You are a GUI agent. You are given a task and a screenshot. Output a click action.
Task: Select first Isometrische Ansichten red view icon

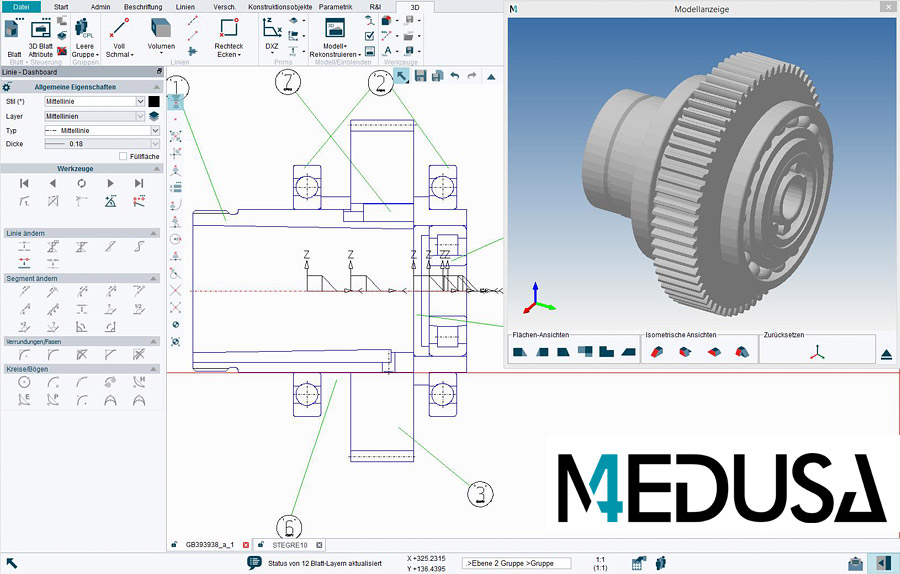(x=657, y=351)
